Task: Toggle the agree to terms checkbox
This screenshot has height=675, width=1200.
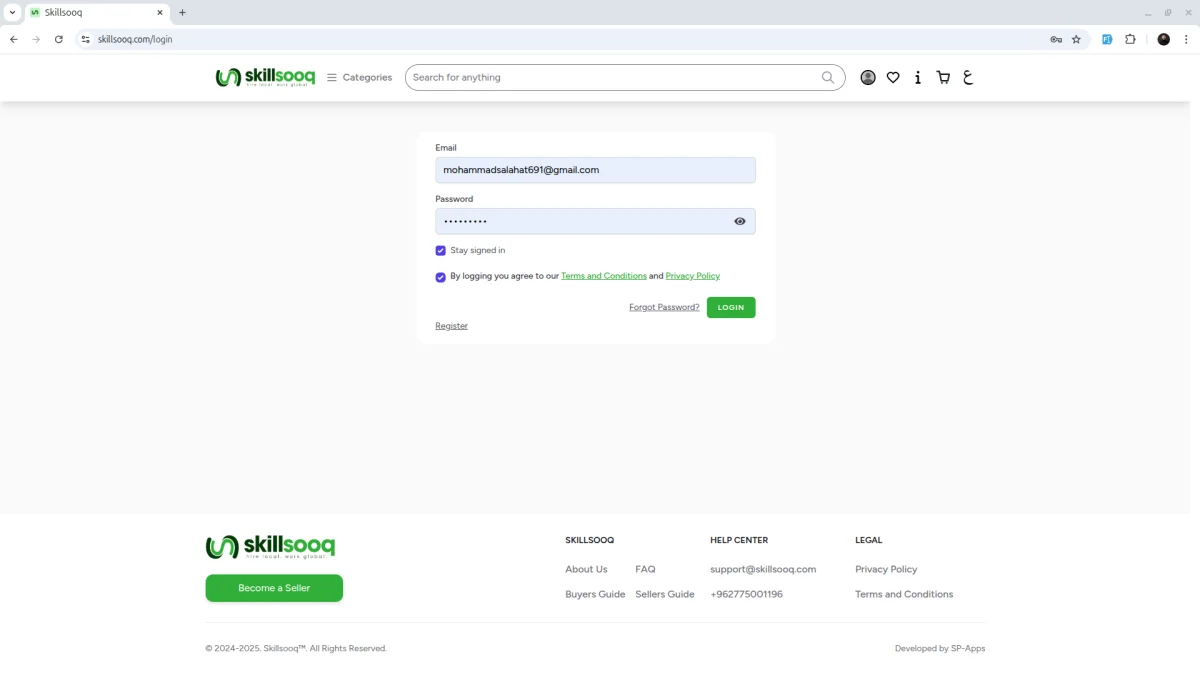Action: click(440, 277)
